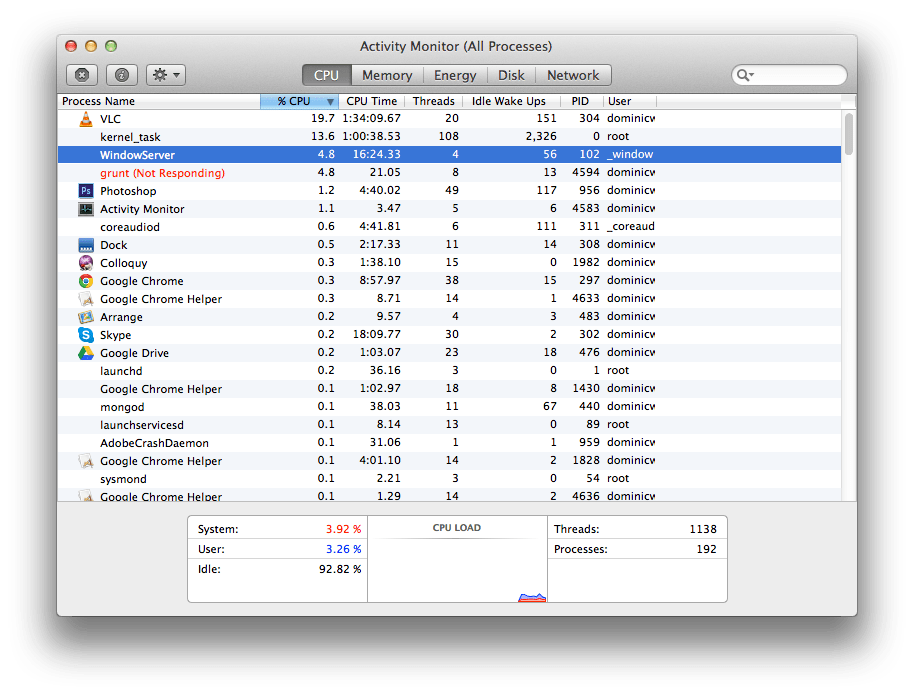Image resolution: width=914 pixels, height=695 pixels.
Task: Switch to the Memory tab
Action: pyautogui.click(x=387, y=75)
